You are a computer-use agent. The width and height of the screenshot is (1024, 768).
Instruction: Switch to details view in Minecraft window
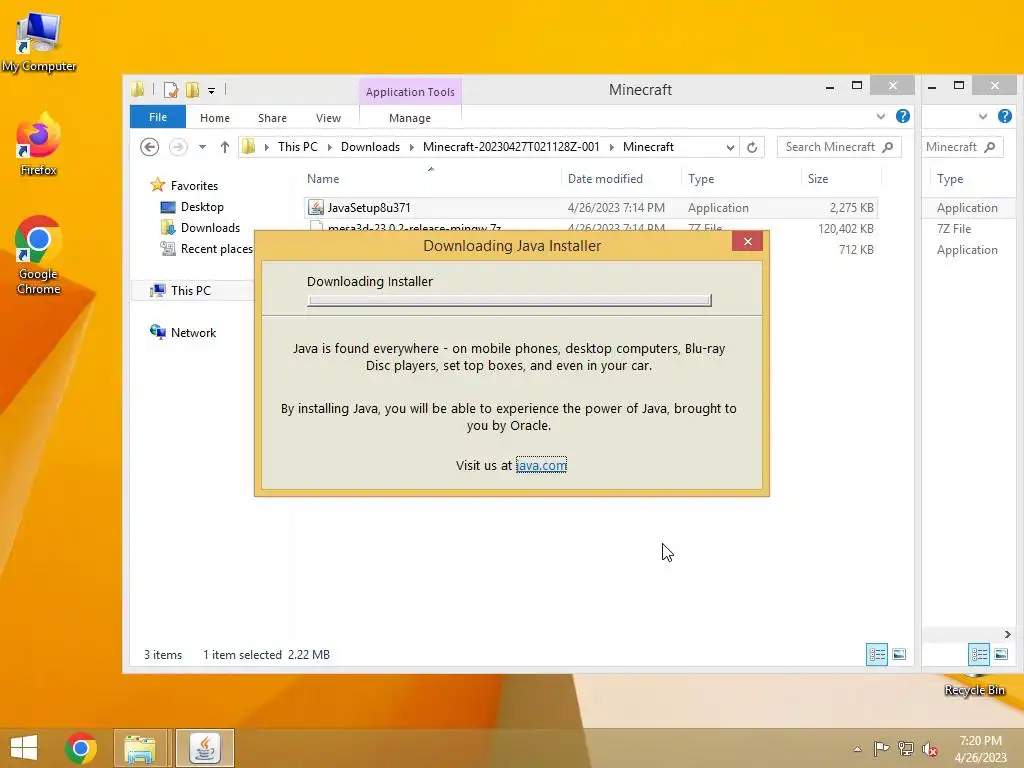pyautogui.click(x=877, y=654)
